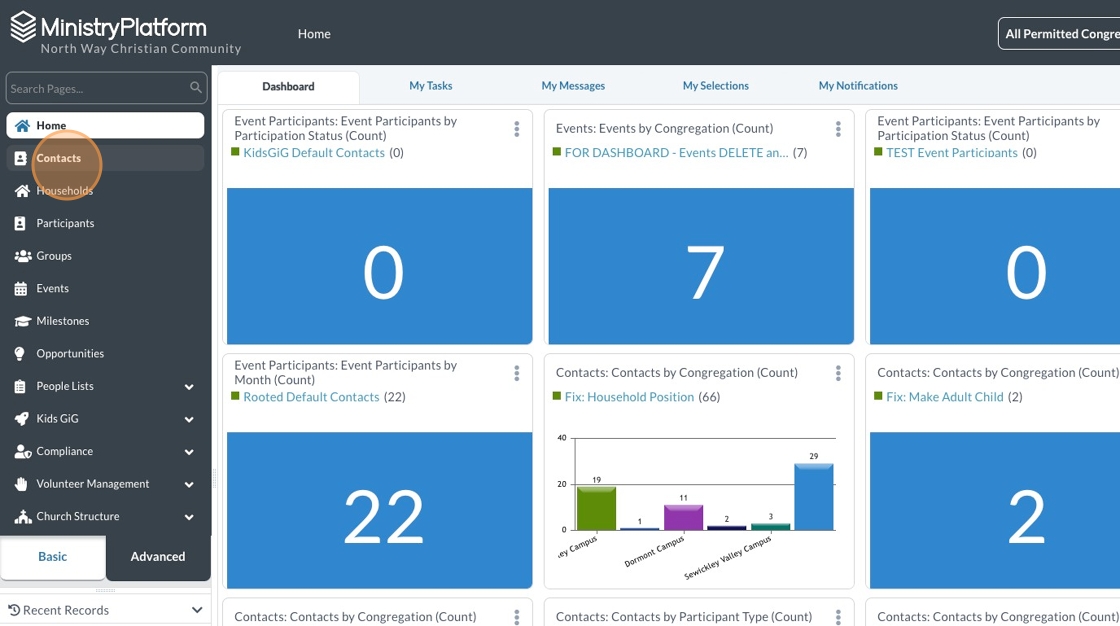Click the Kids GiG rocket icon
This screenshot has width=1120, height=626.
click(x=21, y=419)
